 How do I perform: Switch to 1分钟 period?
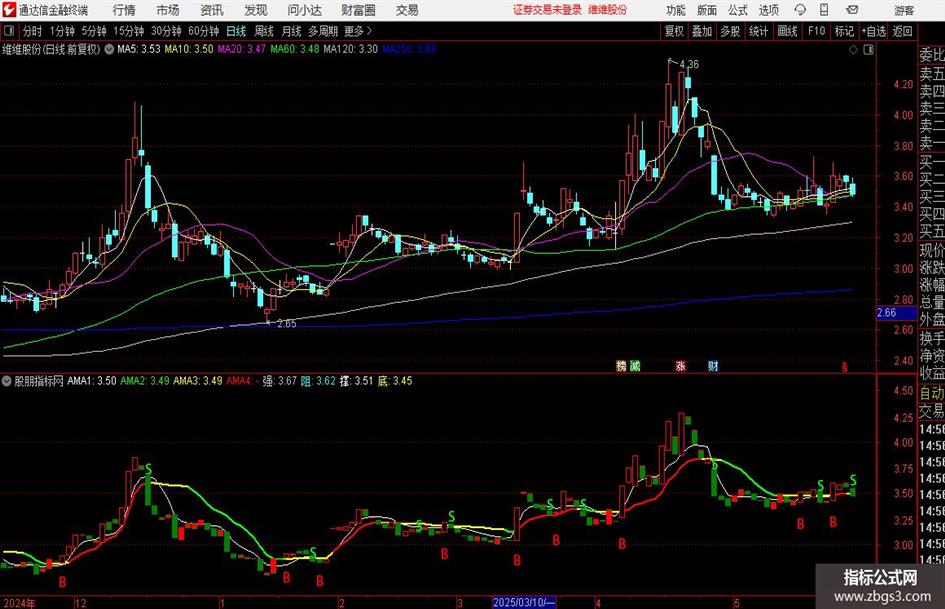point(62,31)
